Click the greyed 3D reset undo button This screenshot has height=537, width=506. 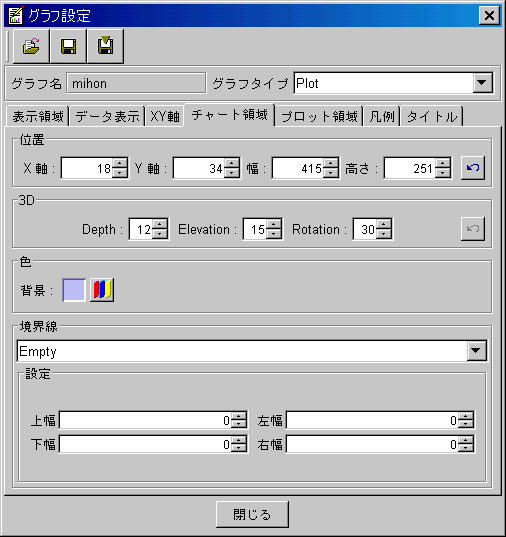coord(473,228)
